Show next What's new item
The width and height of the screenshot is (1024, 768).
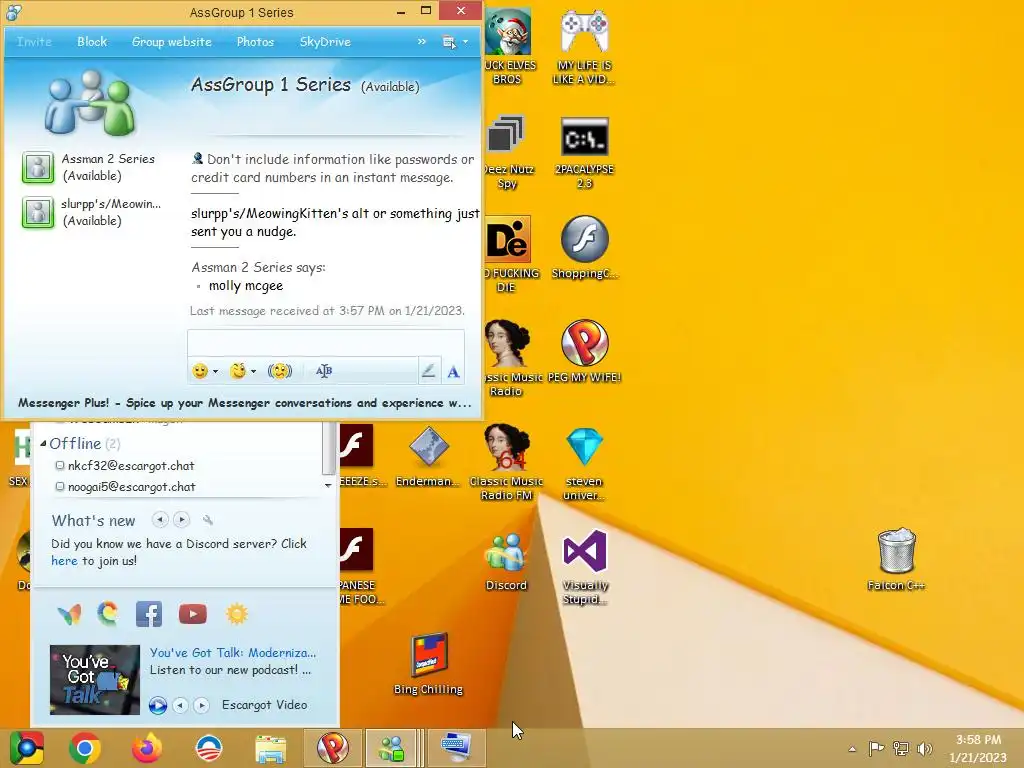point(182,520)
